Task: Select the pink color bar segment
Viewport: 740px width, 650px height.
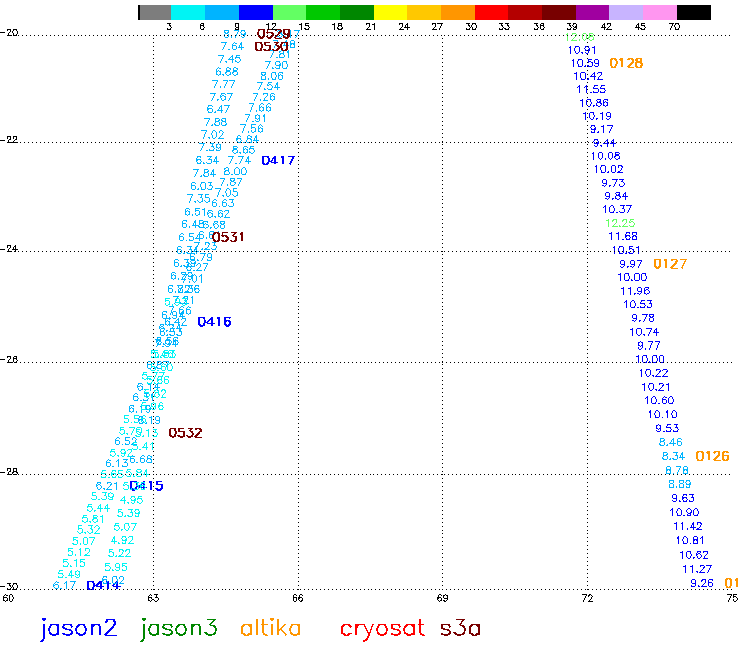Action: tap(660, 12)
